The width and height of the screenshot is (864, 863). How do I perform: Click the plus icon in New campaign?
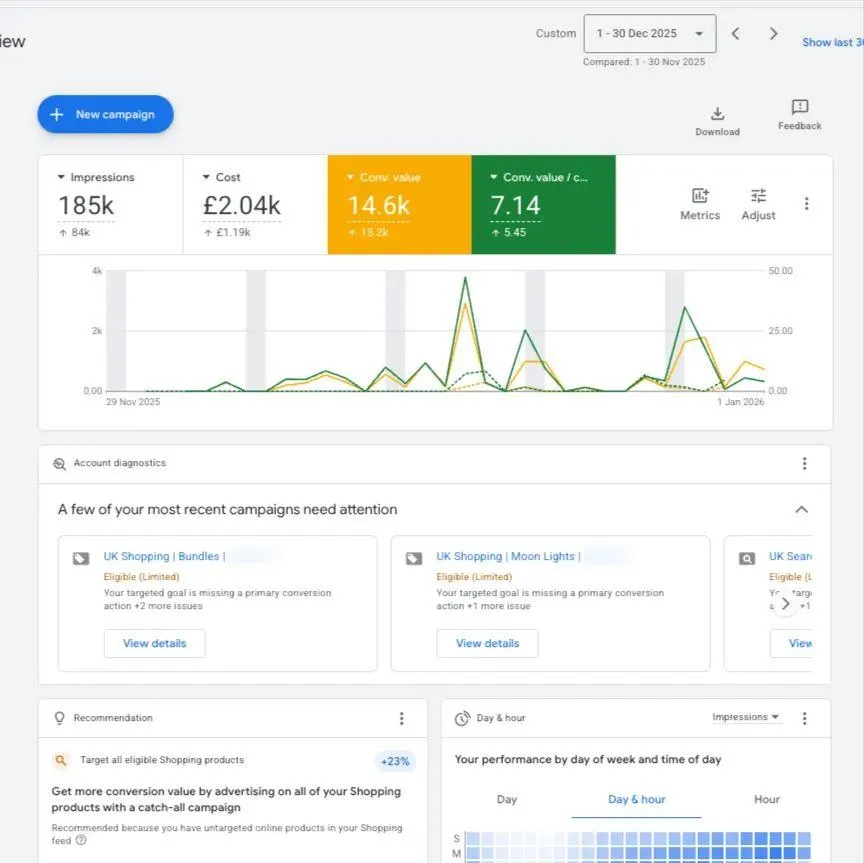tap(56, 115)
